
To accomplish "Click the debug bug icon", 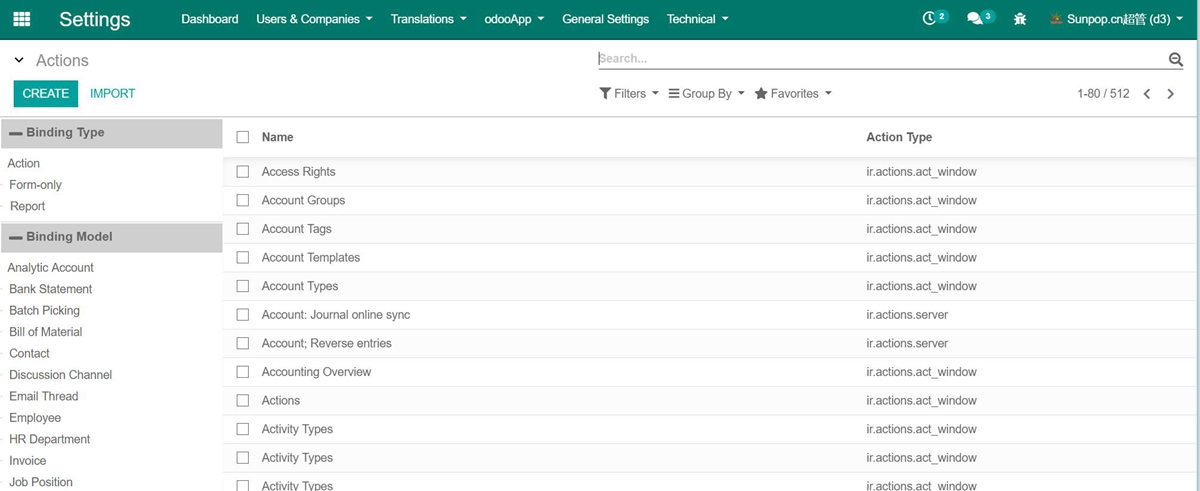I will 1020,19.
